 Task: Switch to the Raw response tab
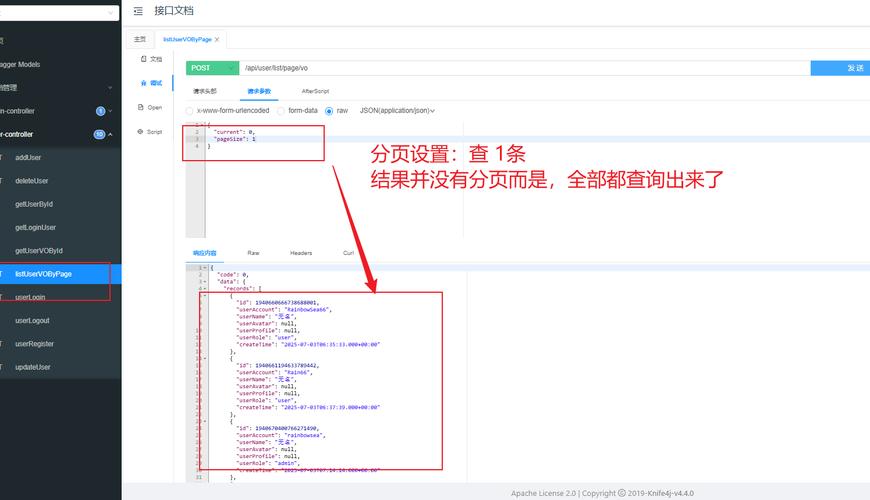pyautogui.click(x=253, y=253)
